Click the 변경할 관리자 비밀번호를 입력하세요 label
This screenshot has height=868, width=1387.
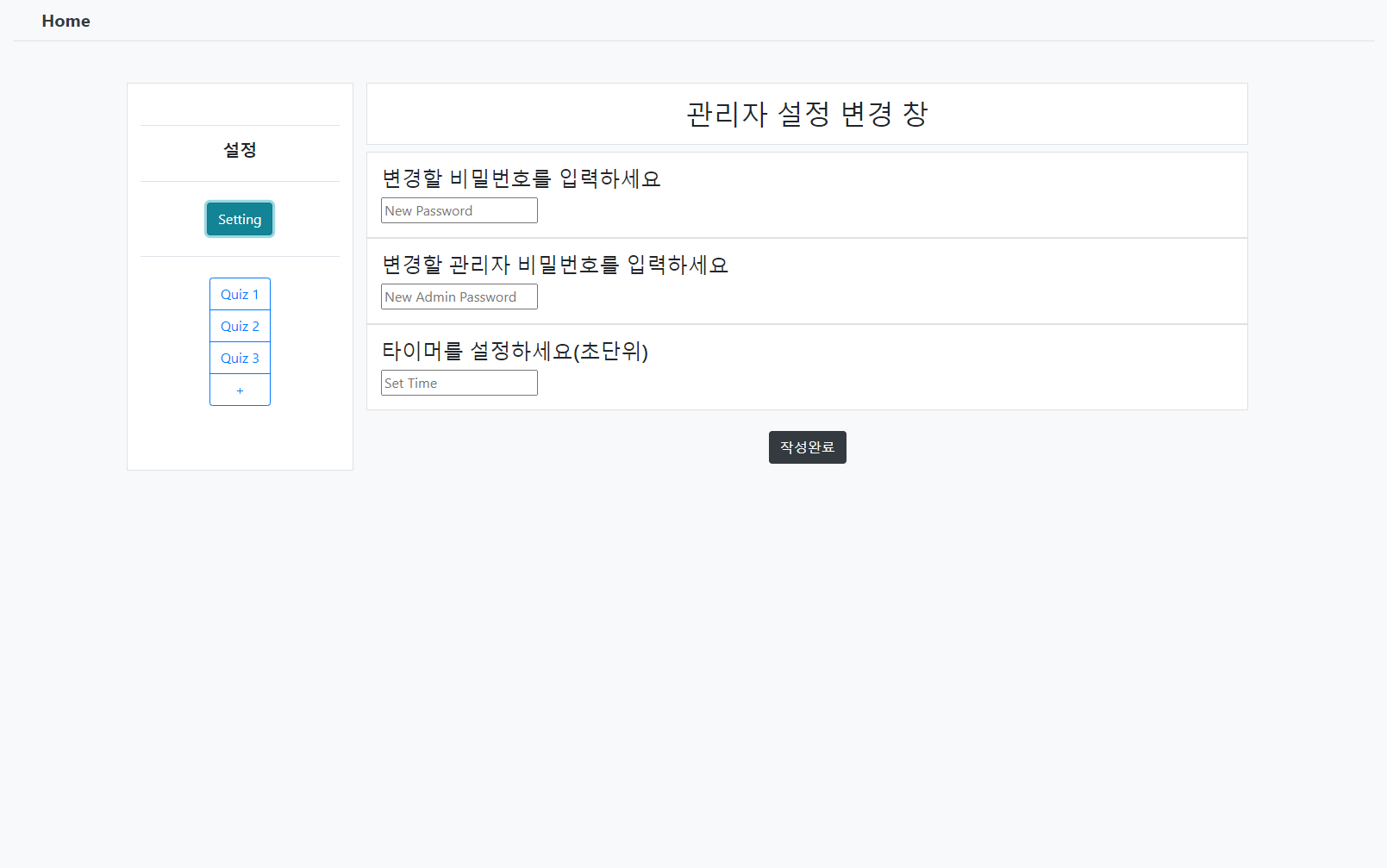click(554, 265)
